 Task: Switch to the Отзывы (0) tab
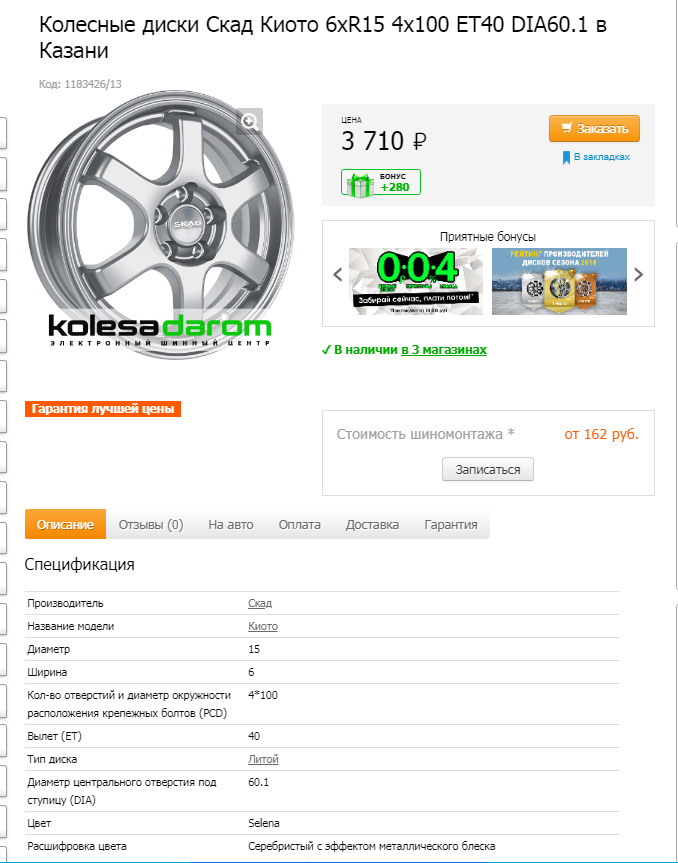(x=151, y=525)
